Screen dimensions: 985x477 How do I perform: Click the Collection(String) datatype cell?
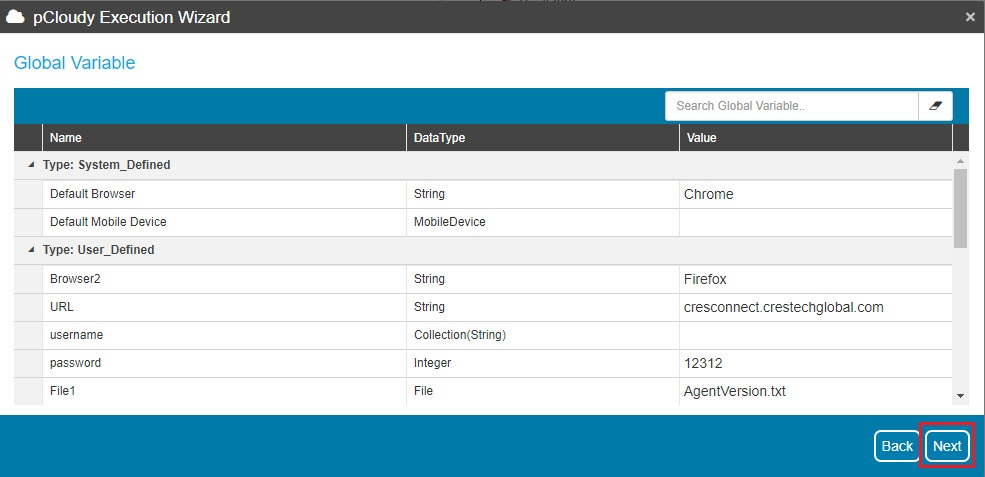coord(543,336)
